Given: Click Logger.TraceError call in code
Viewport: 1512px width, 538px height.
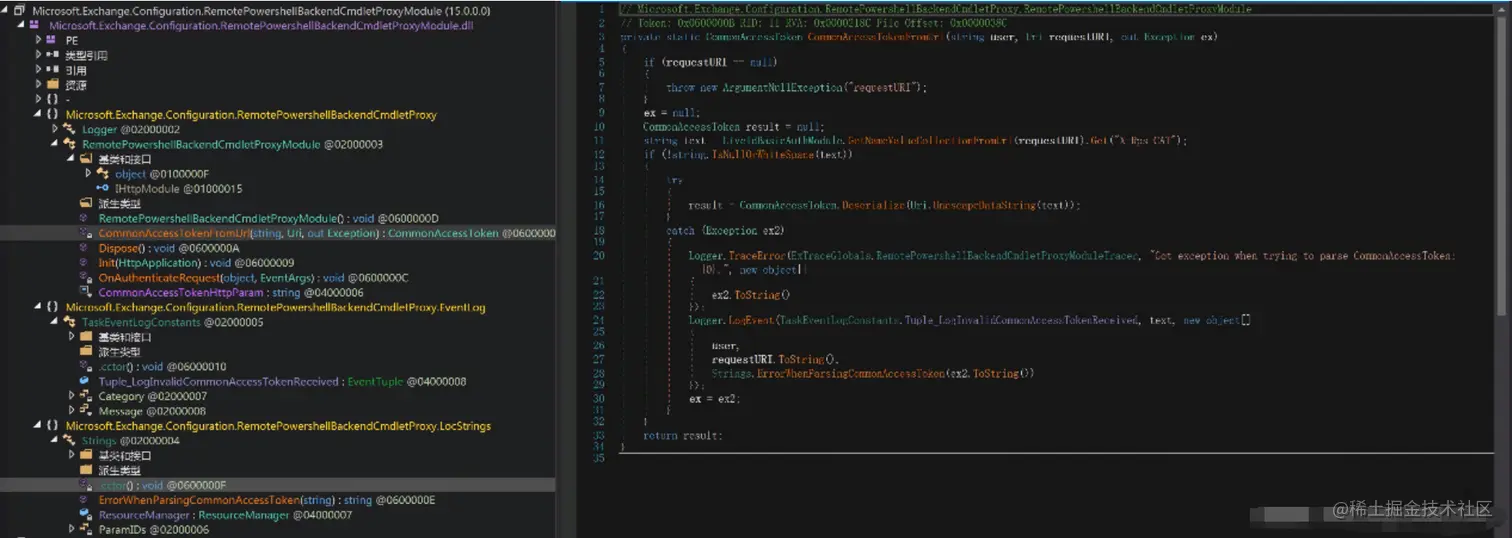Looking at the screenshot, I should click(x=736, y=256).
